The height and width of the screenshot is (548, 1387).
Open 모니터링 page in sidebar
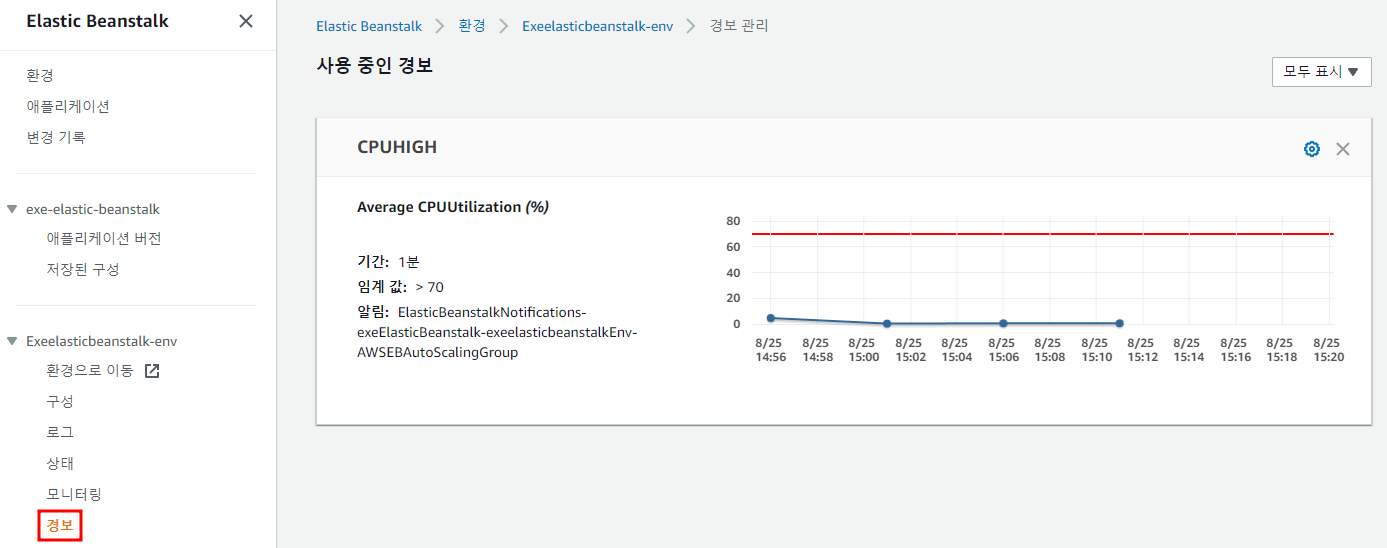point(74,494)
